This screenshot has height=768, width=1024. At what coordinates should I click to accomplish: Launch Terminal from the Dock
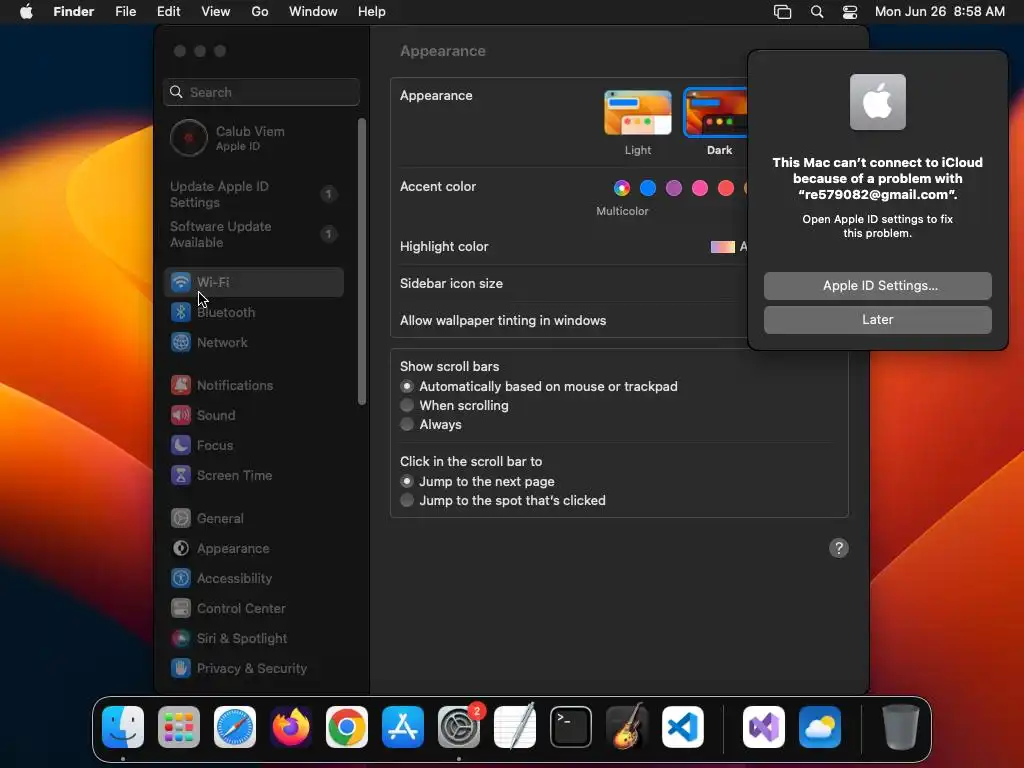coord(571,727)
